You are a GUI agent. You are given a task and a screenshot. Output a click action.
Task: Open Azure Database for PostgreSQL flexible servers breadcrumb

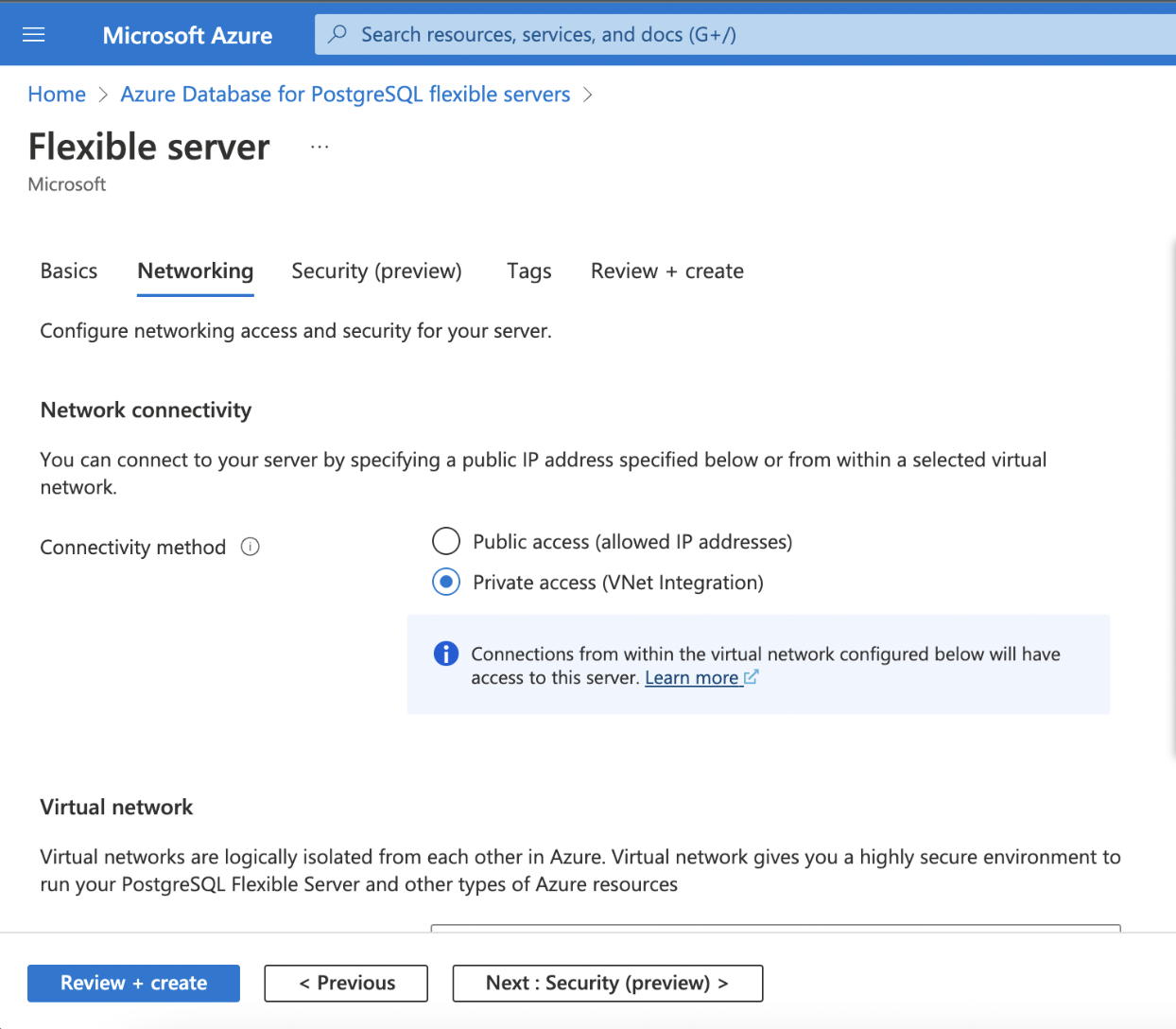point(346,95)
